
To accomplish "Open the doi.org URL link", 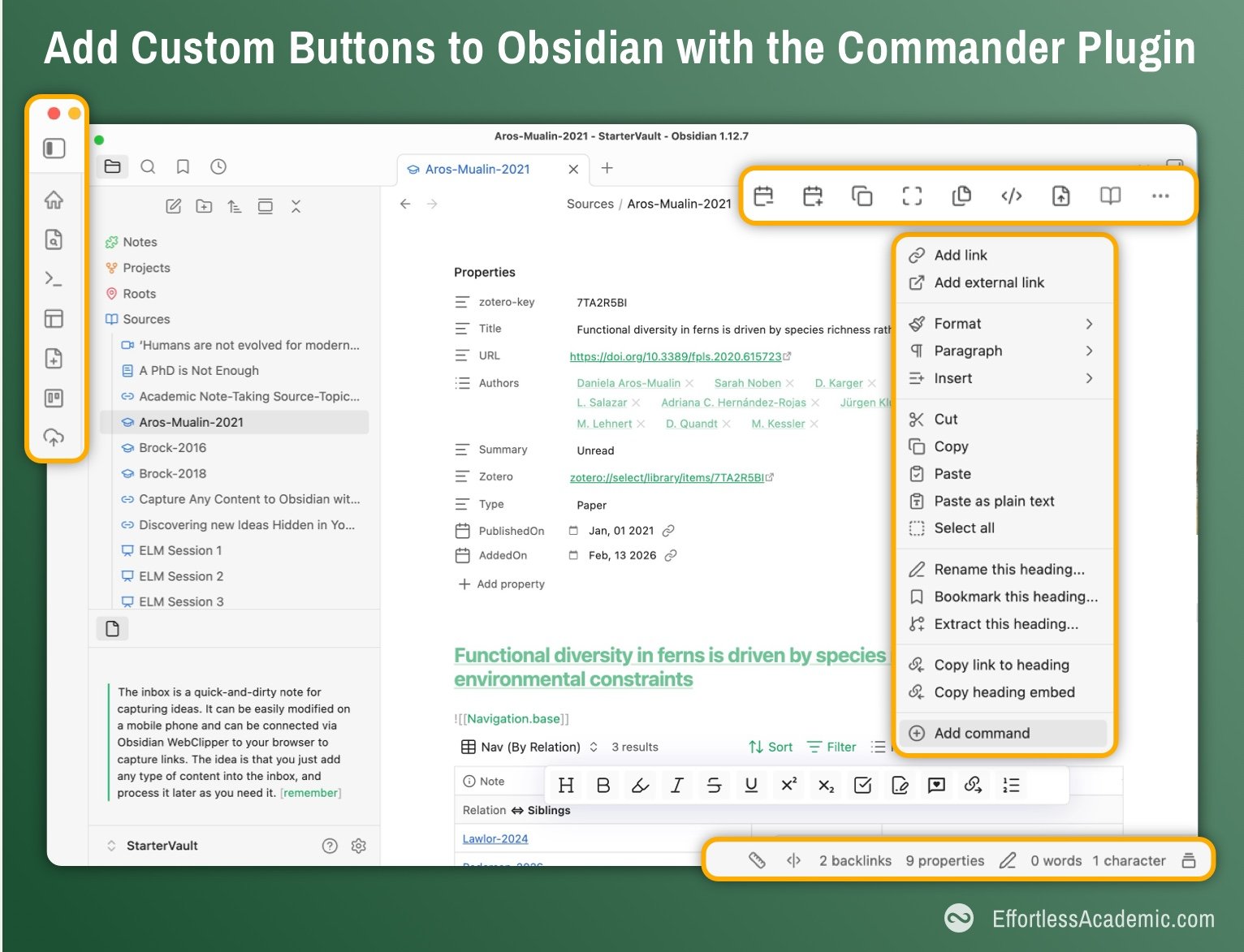I will coord(676,356).
